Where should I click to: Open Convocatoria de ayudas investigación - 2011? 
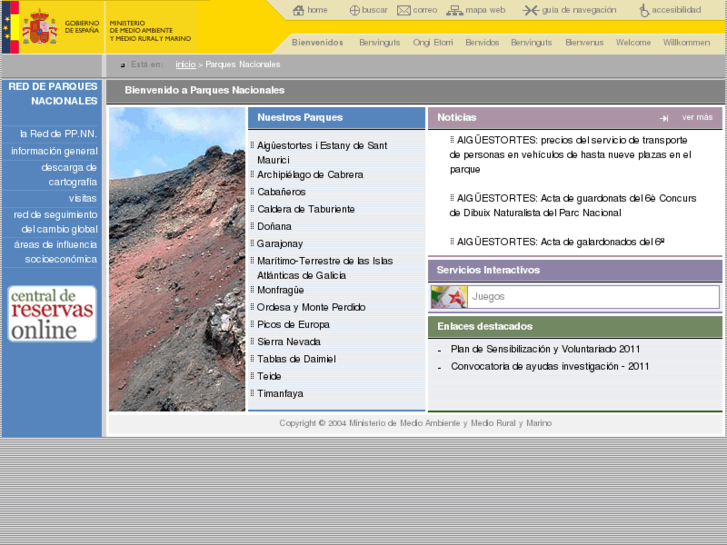coord(550,366)
